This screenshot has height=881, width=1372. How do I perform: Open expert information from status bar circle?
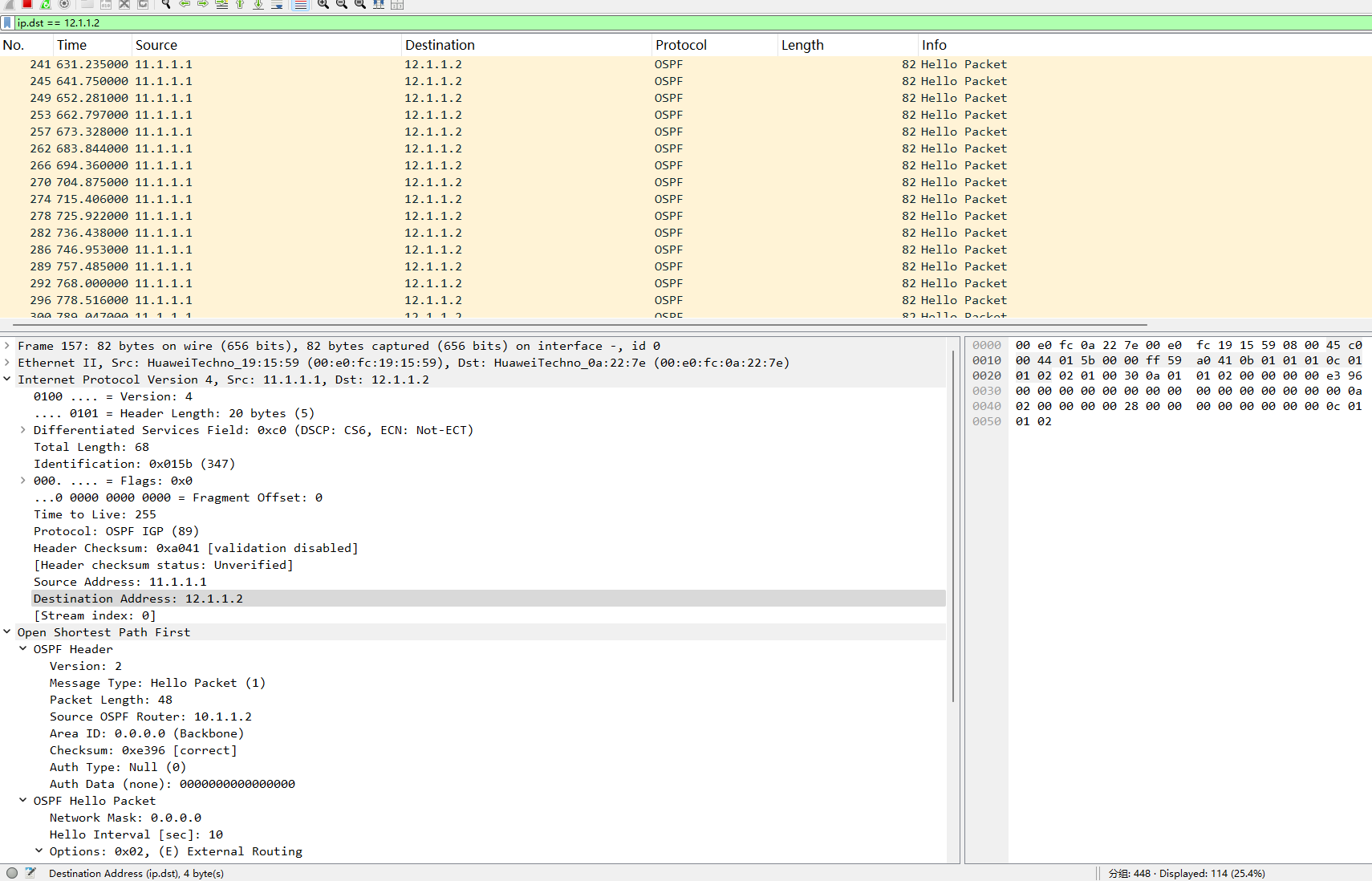[12, 873]
